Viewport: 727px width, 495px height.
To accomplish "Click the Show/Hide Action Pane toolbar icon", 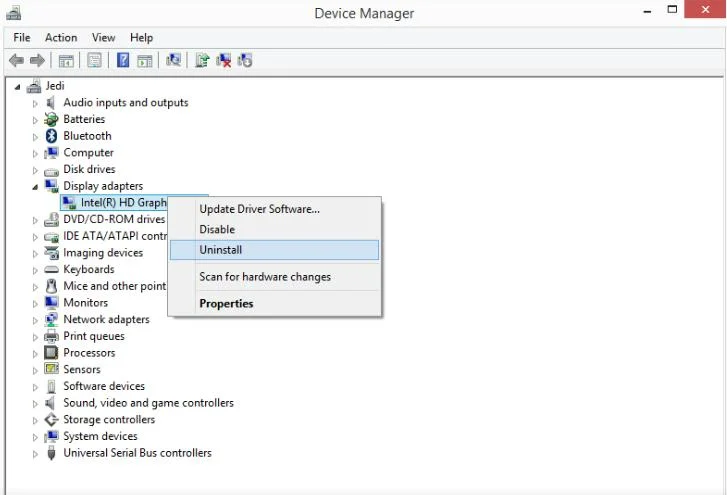I will click(145, 61).
